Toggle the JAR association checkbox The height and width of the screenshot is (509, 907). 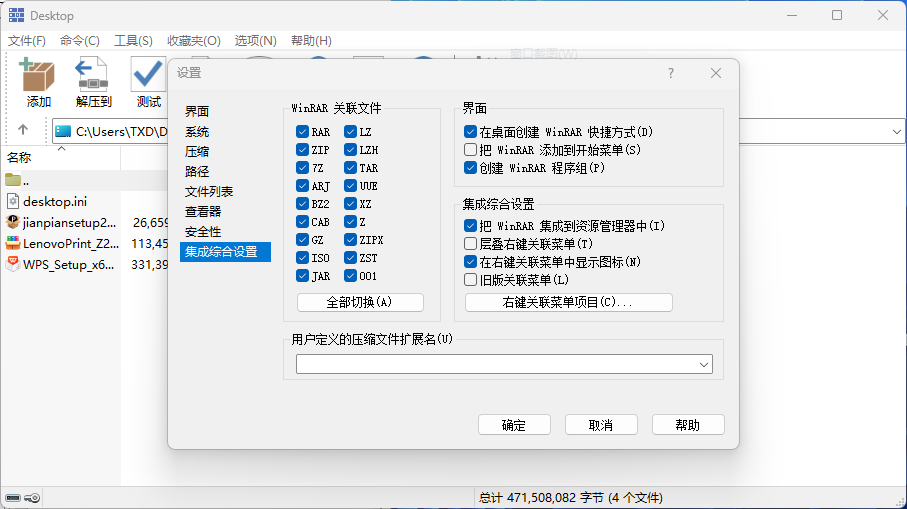click(302, 275)
